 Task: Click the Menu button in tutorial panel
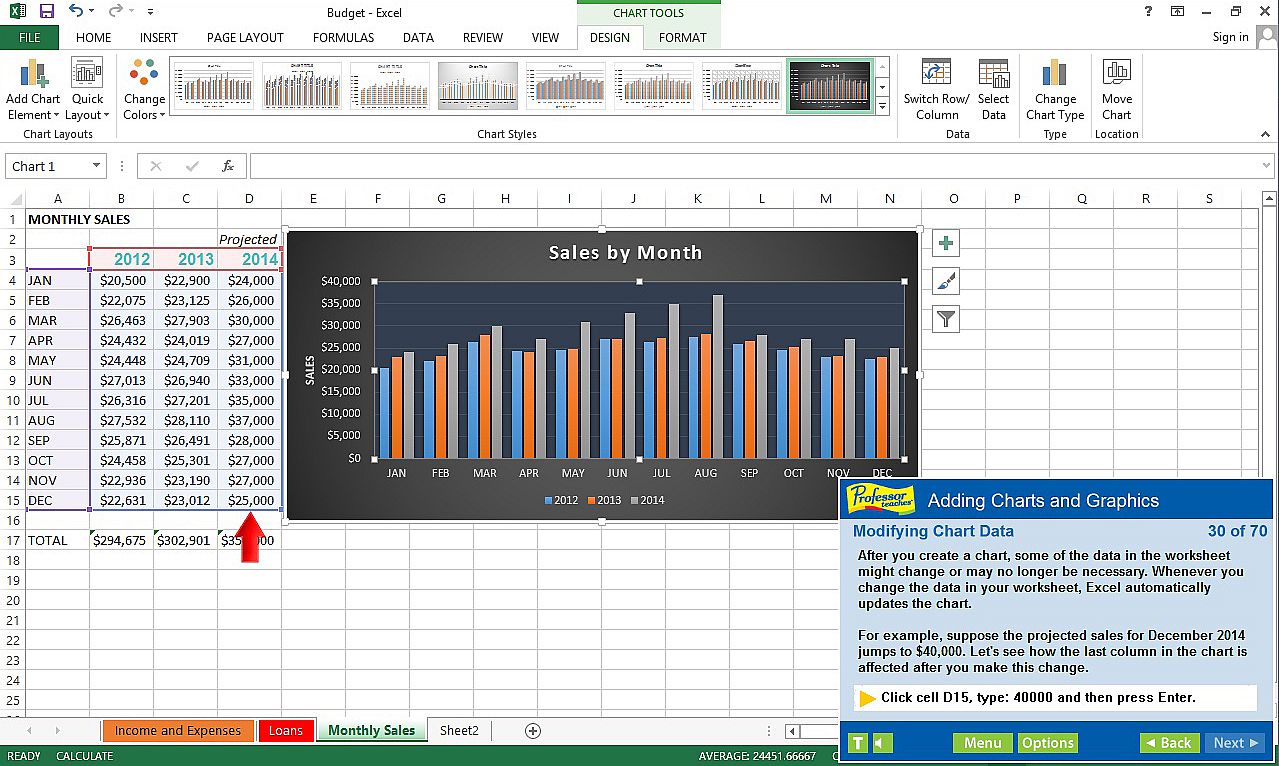pyautogui.click(x=982, y=743)
